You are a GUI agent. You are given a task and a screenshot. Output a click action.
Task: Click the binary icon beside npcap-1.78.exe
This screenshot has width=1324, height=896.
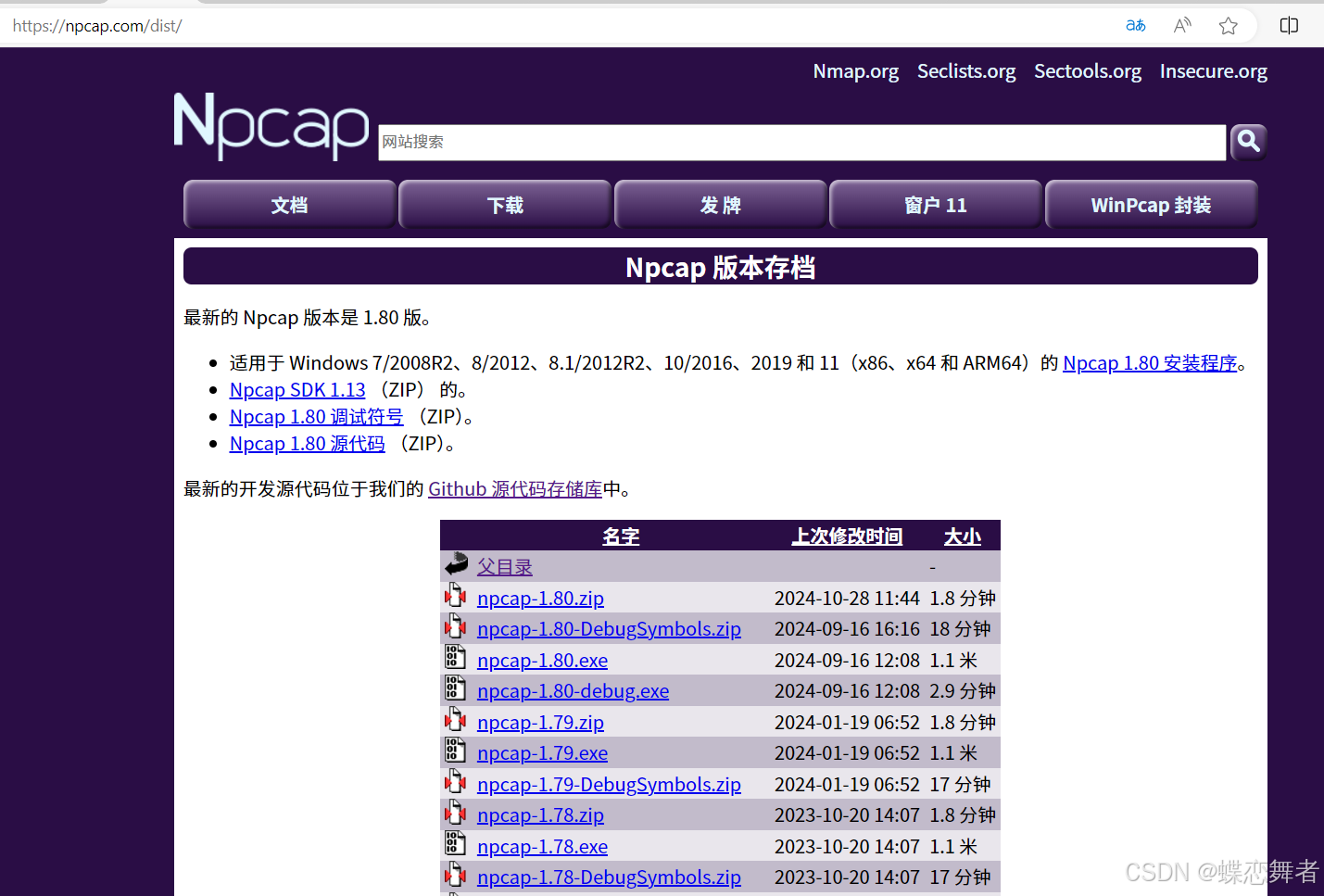pyautogui.click(x=455, y=844)
